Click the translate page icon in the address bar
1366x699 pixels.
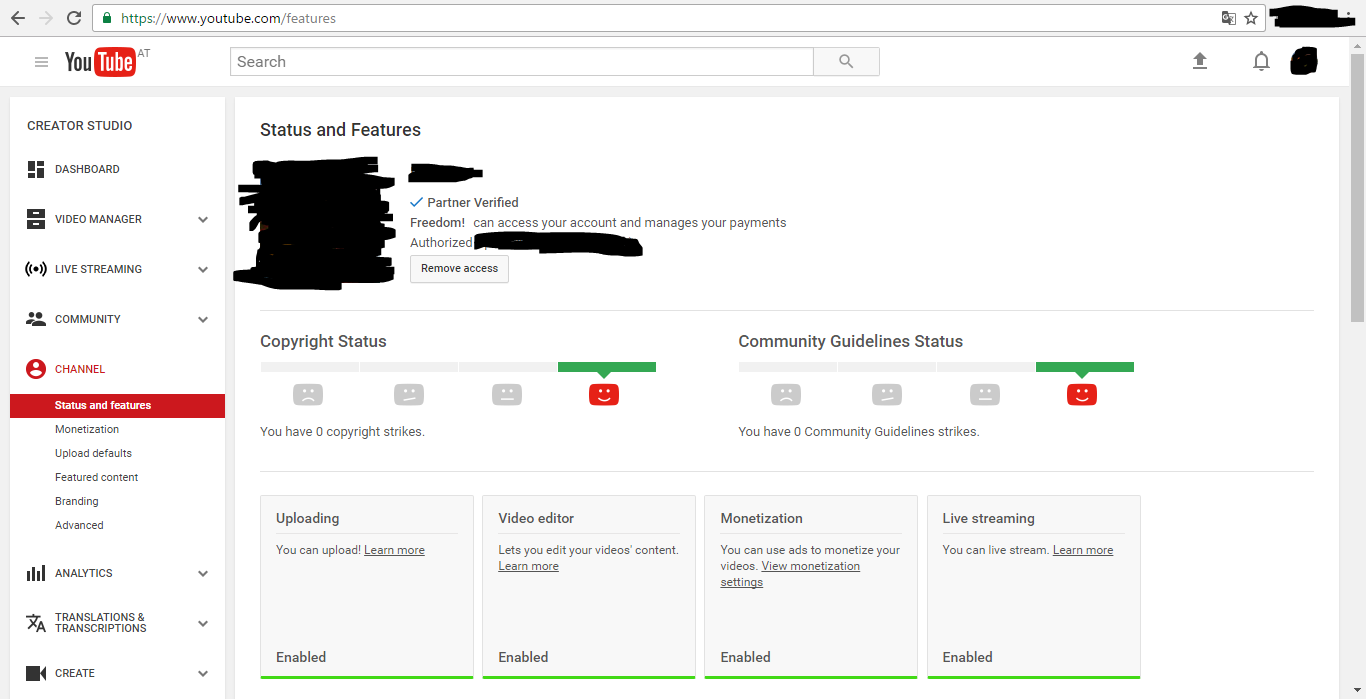click(x=1228, y=18)
